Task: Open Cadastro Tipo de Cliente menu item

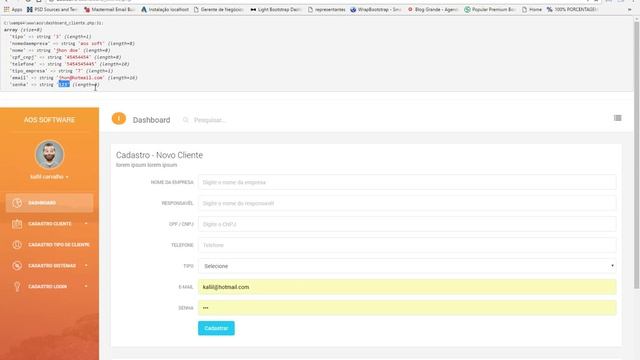Action: click(x=49, y=244)
